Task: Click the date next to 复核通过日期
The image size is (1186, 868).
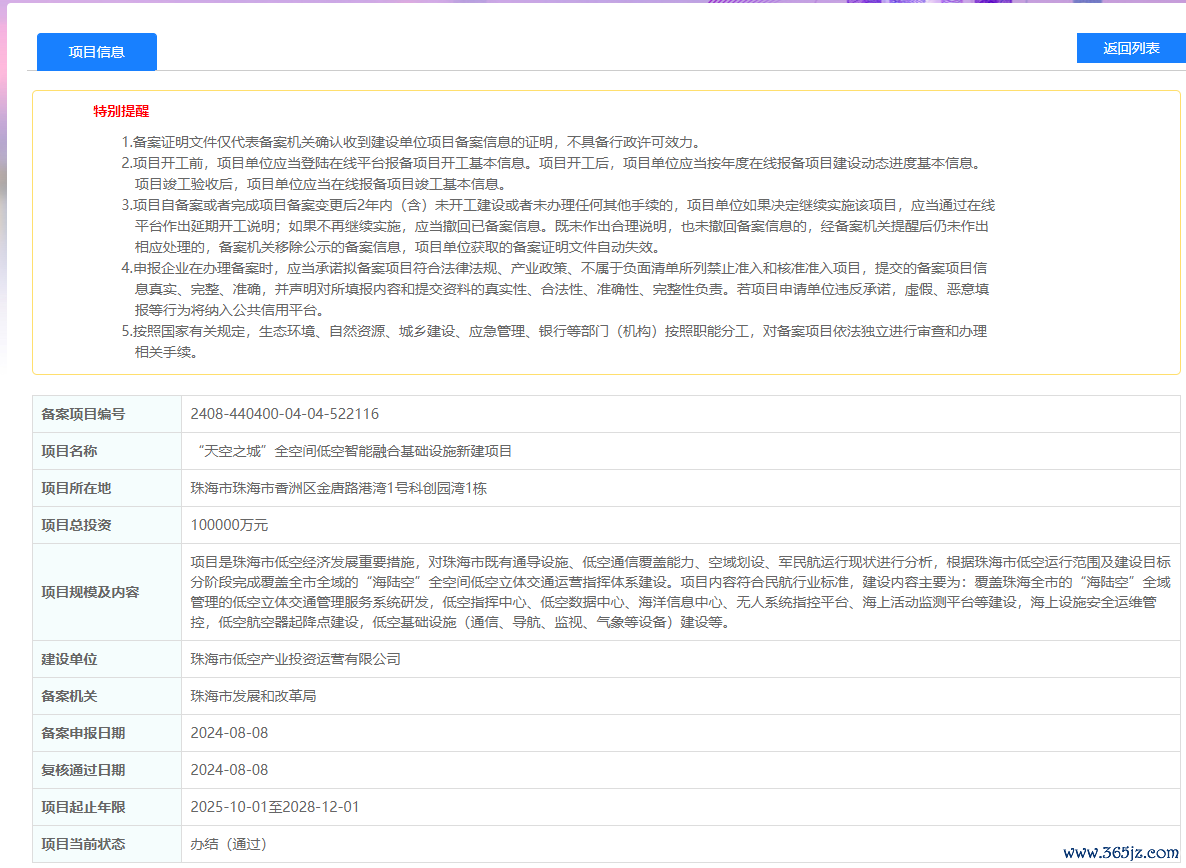Action: 229,770
